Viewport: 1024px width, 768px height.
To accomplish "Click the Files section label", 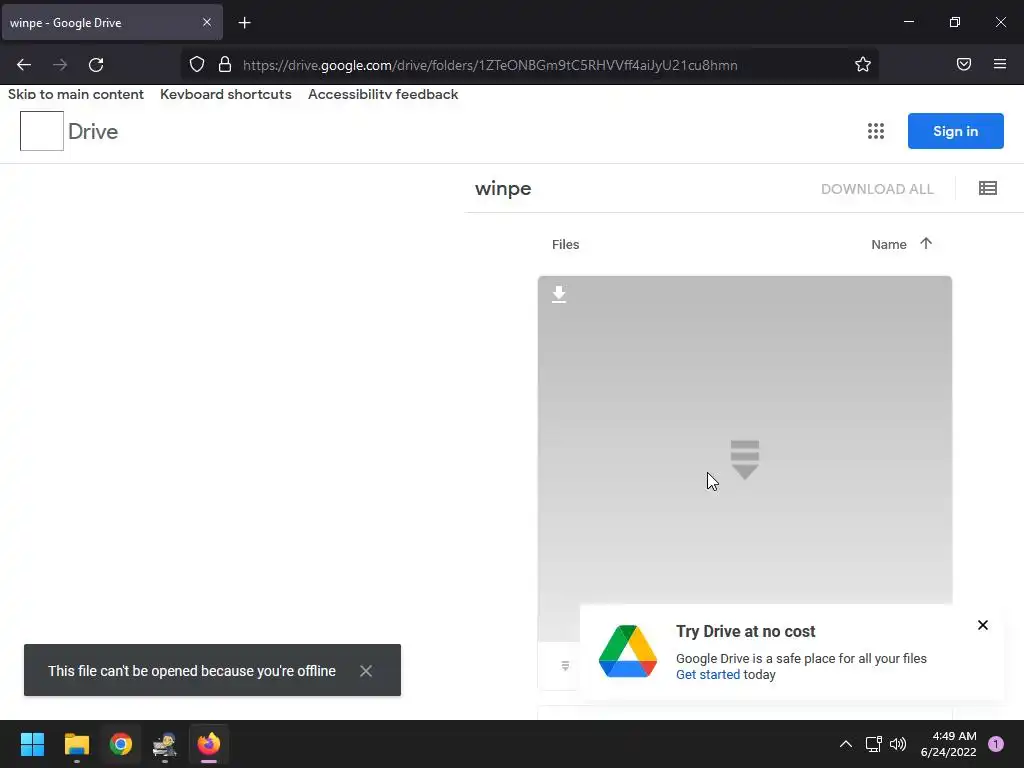I will tap(566, 244).
